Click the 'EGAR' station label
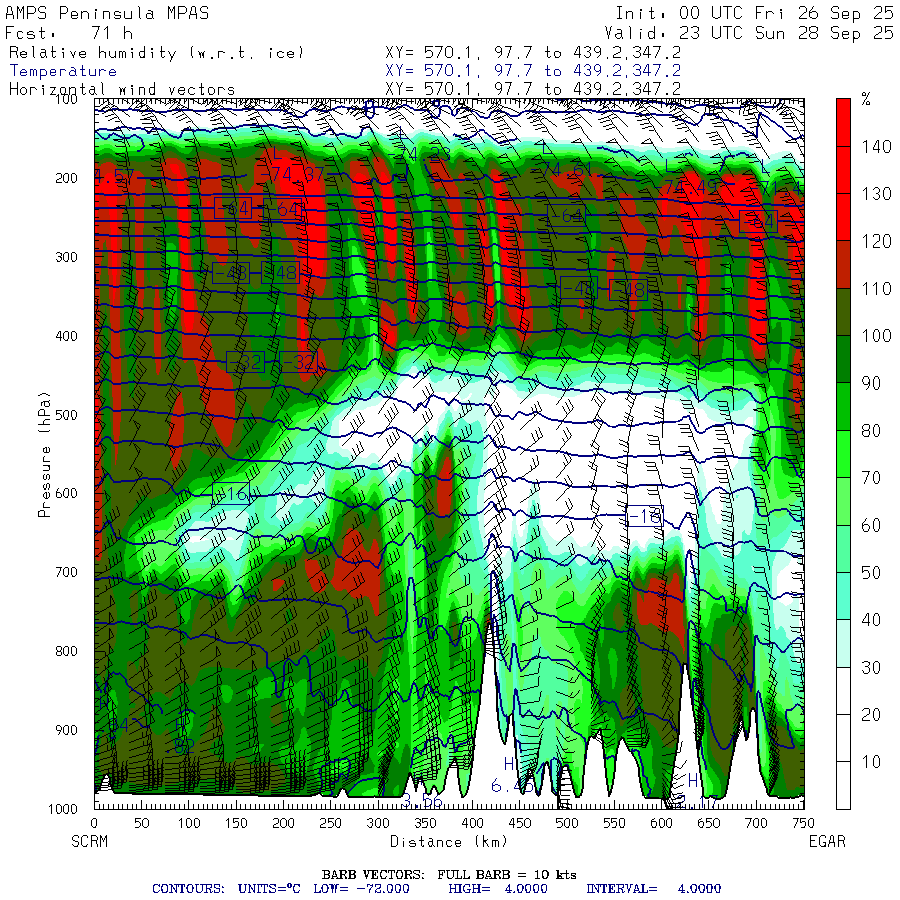900x900 pixels. point(827,841)
